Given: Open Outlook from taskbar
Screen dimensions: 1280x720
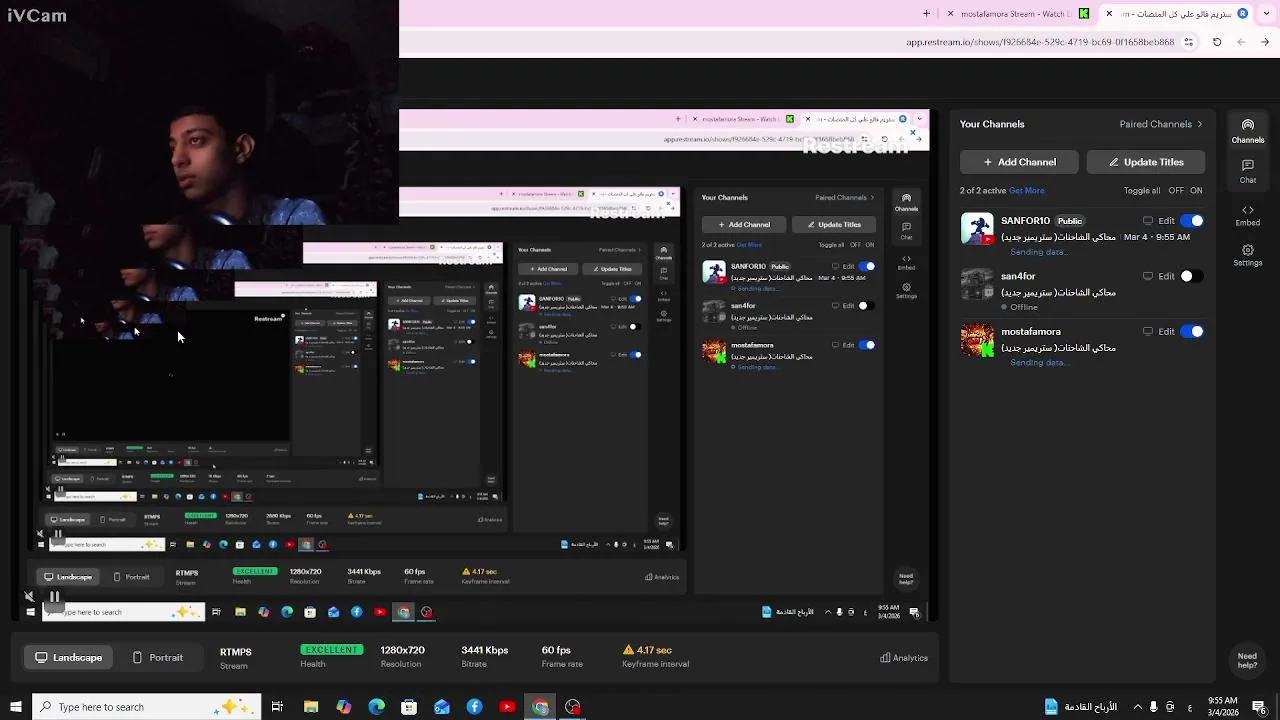Looking at the screenshot, I should (442, 707).
